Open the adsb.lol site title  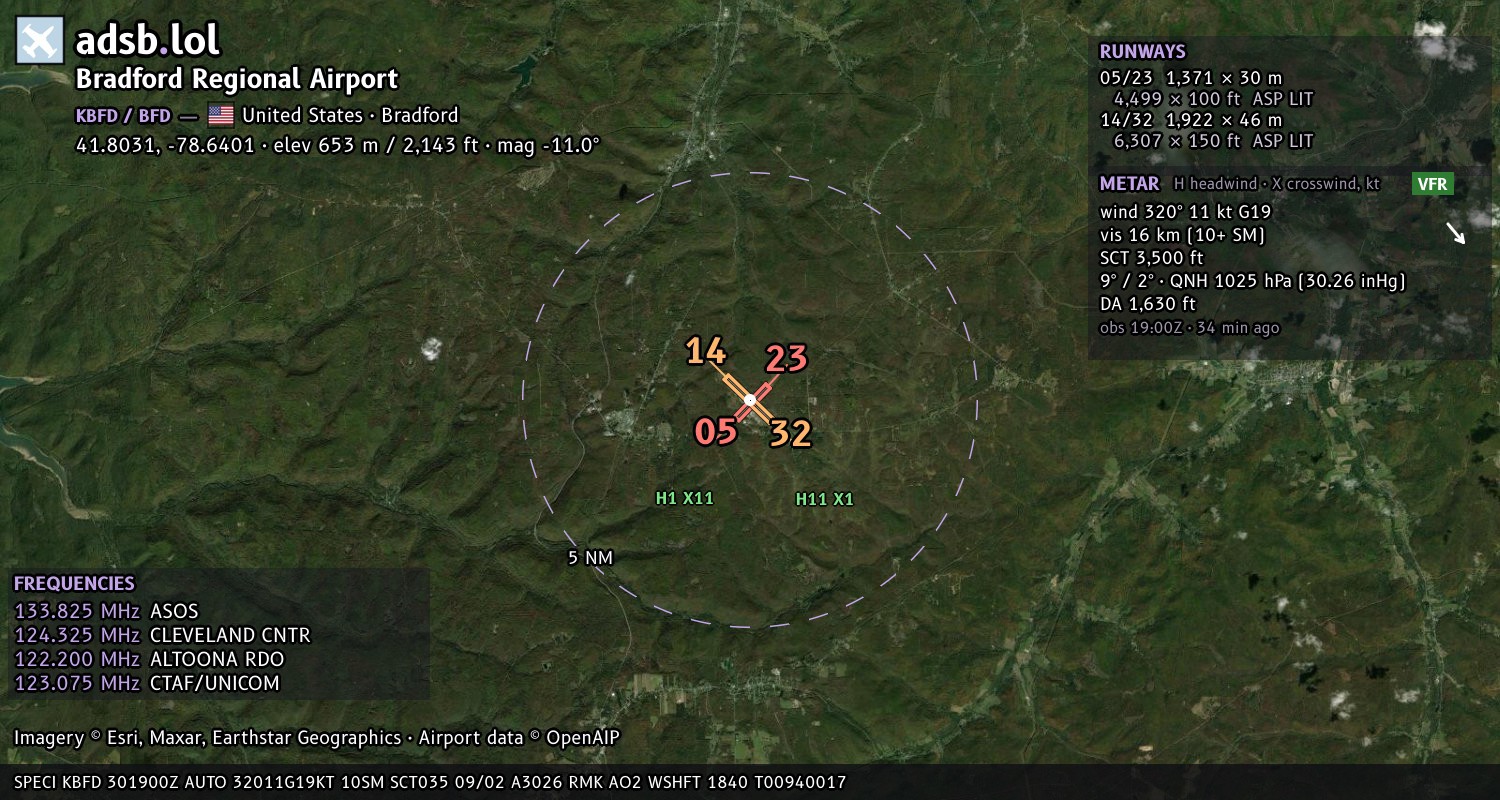(x=147, y=41)
